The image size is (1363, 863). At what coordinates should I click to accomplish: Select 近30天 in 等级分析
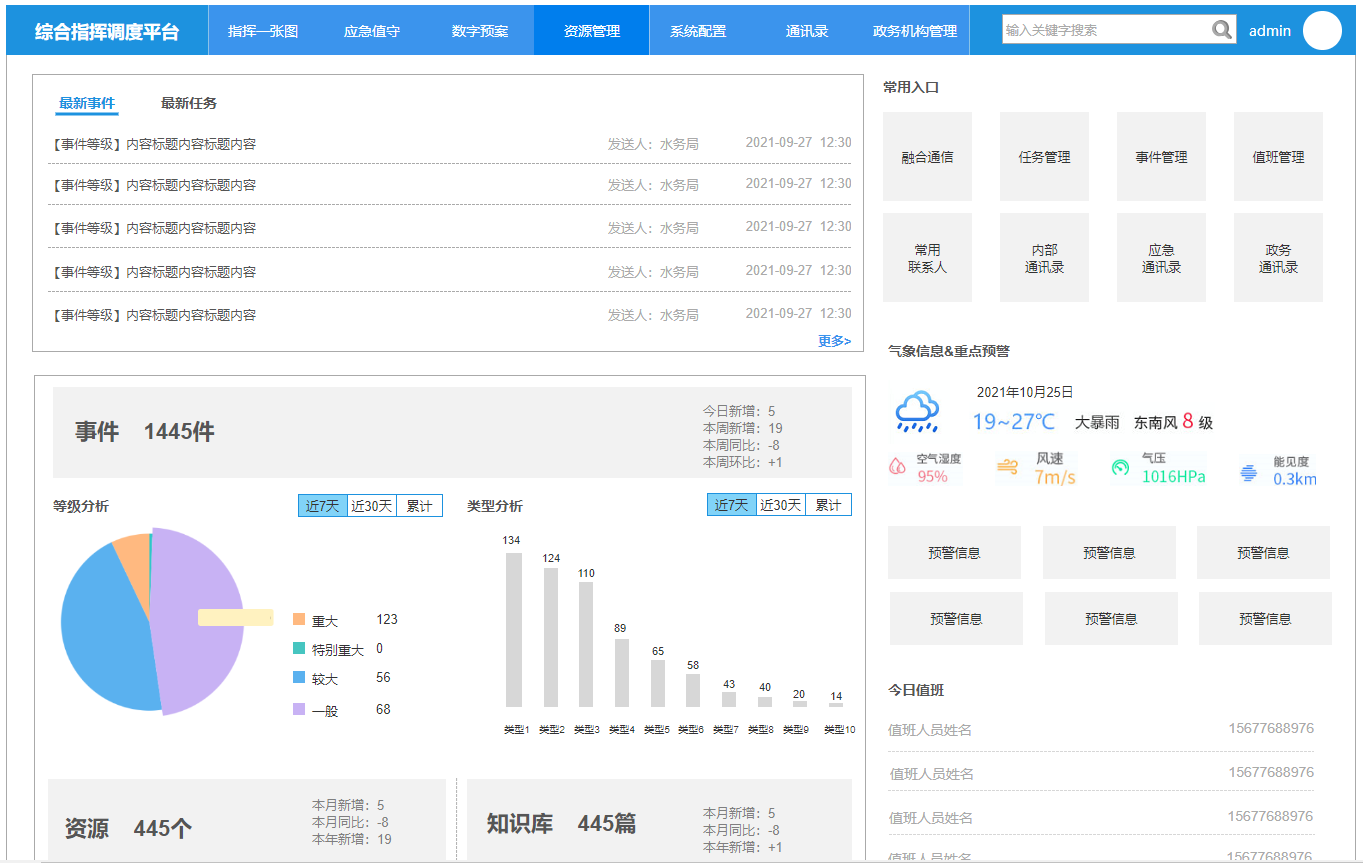372,505
